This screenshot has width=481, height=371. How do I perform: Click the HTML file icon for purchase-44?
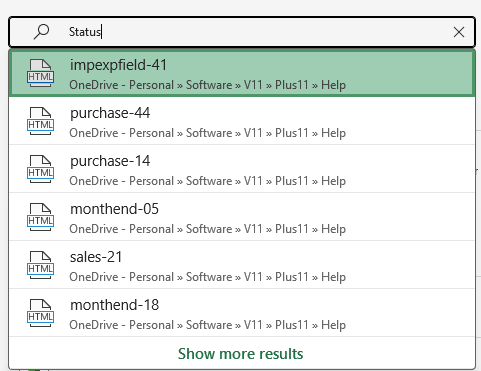pos(40,121)
